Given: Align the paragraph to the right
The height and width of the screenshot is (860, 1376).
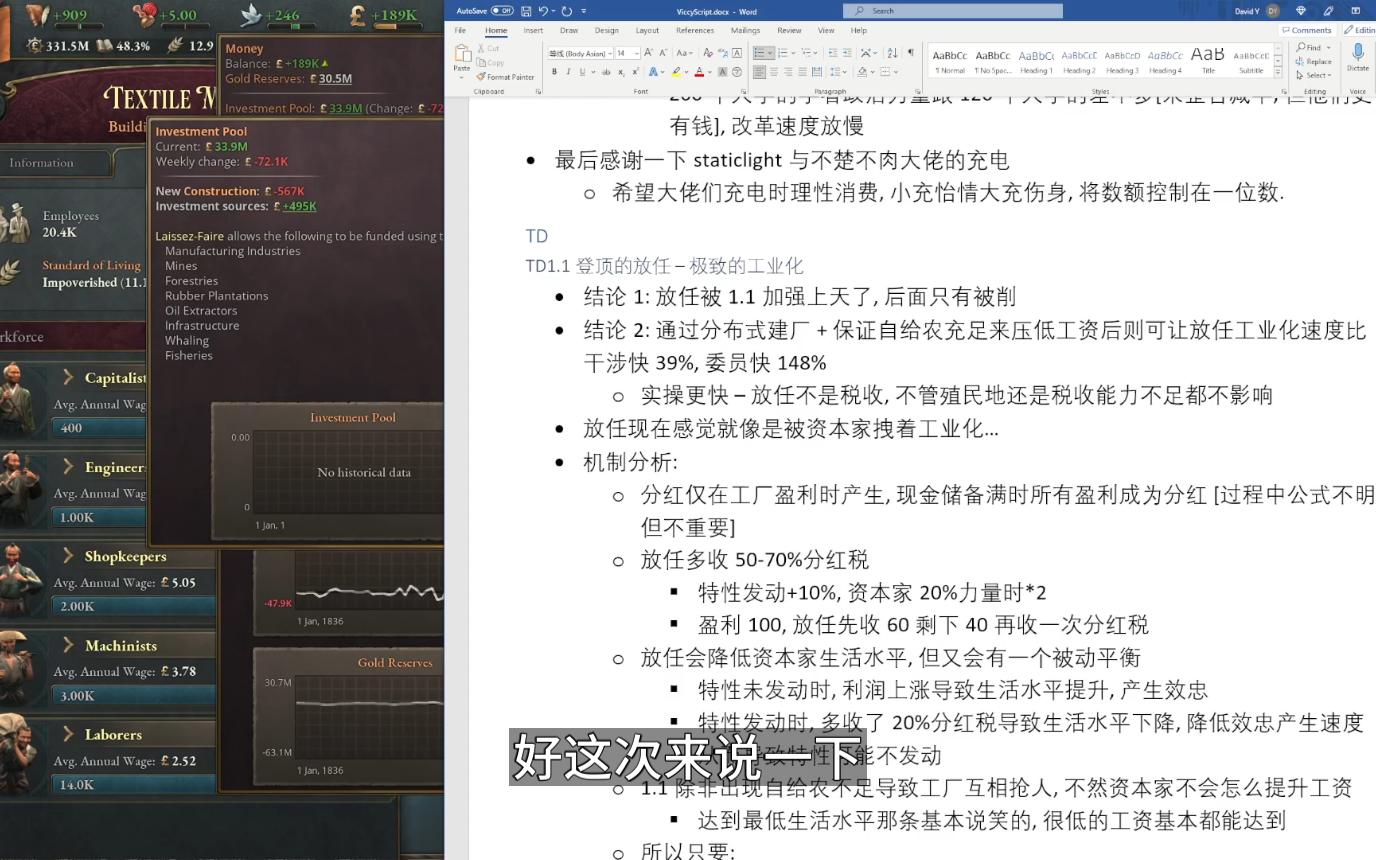Looking at the screenshot, I should [x=788, y=72].
